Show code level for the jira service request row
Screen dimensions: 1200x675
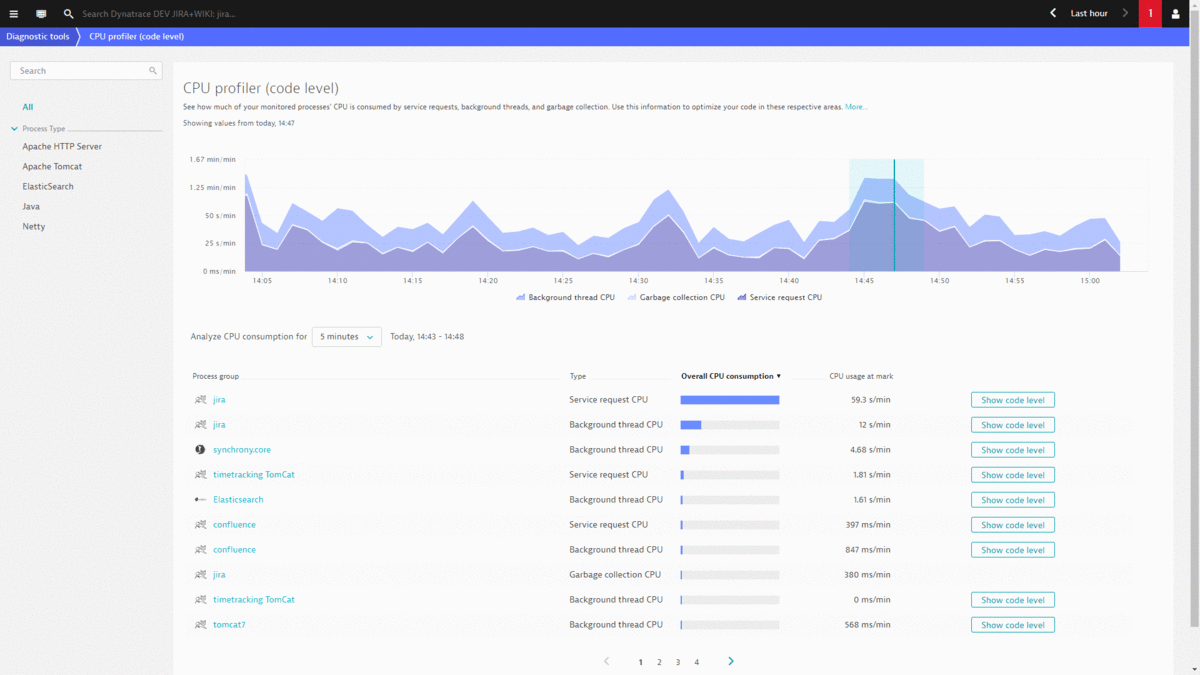point(1012,399)
